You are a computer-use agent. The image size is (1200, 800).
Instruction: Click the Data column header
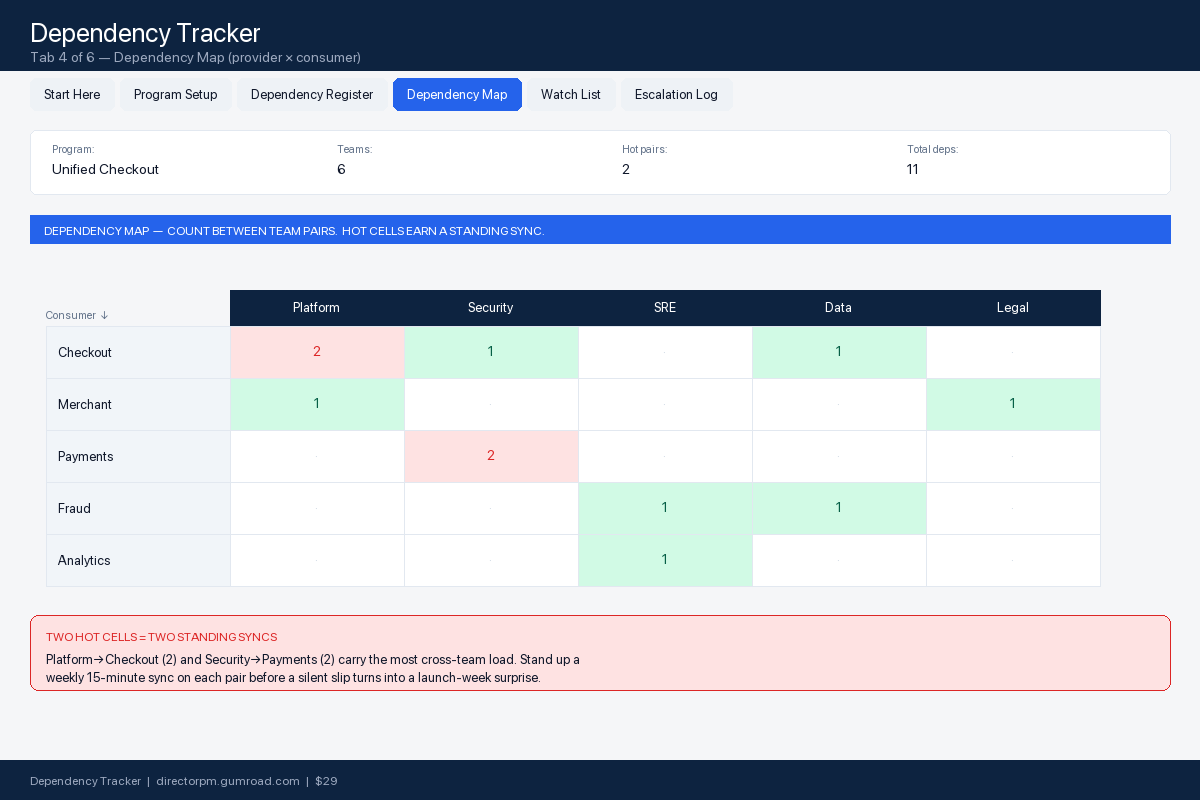[x=839, y=308]
